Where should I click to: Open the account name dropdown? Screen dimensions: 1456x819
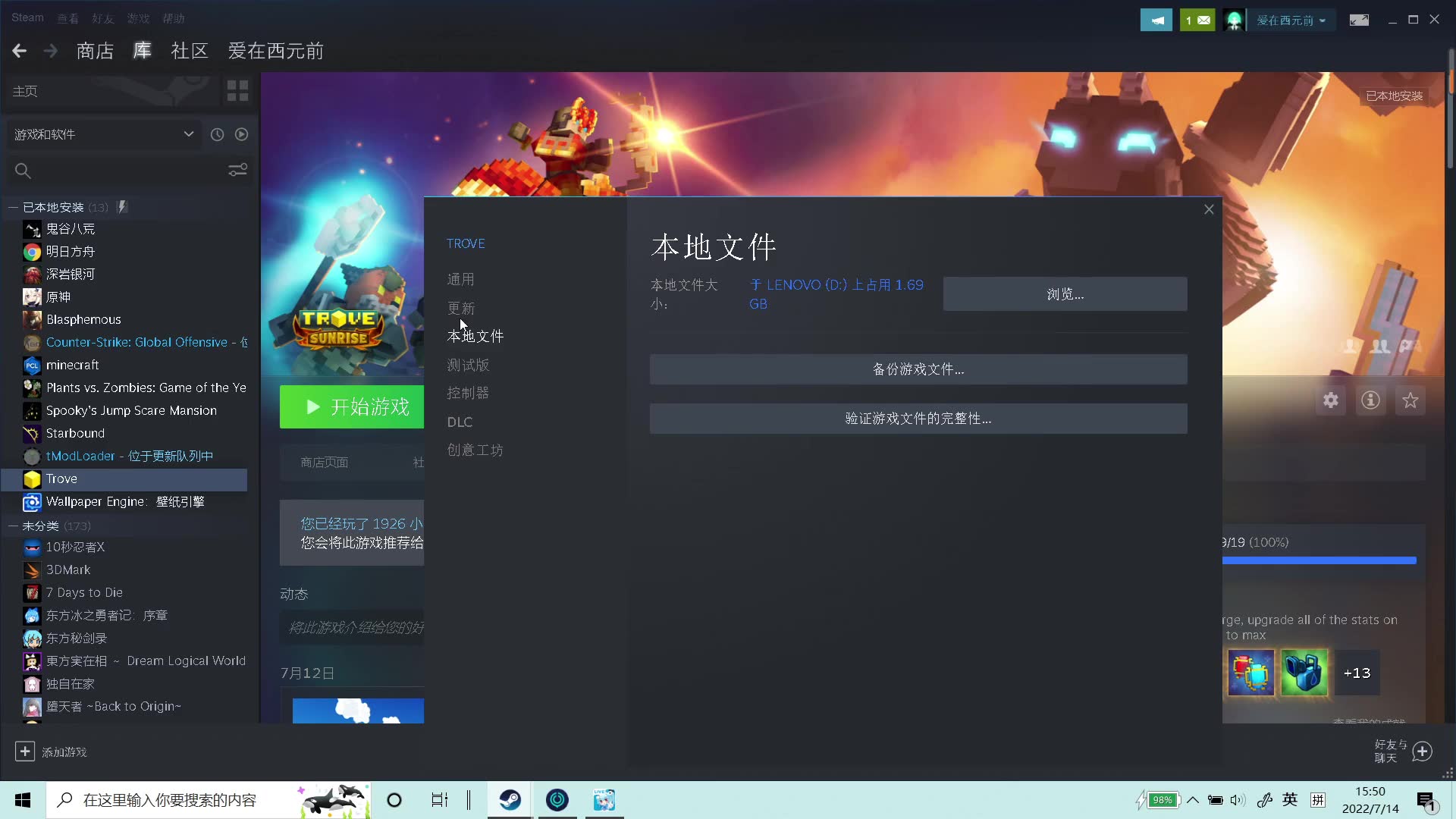click(x=1291, y=20)
